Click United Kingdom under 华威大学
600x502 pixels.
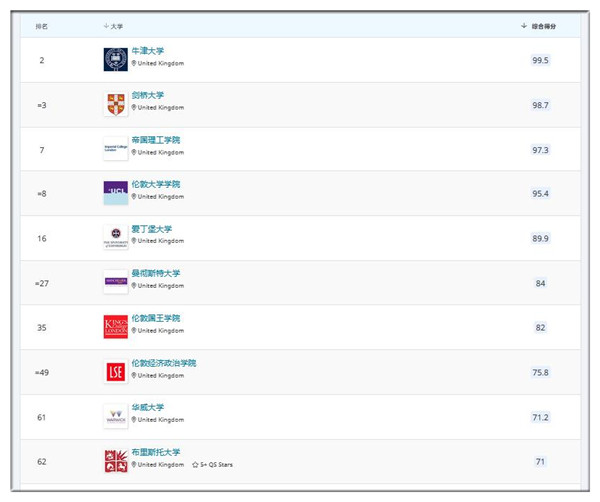161,420
